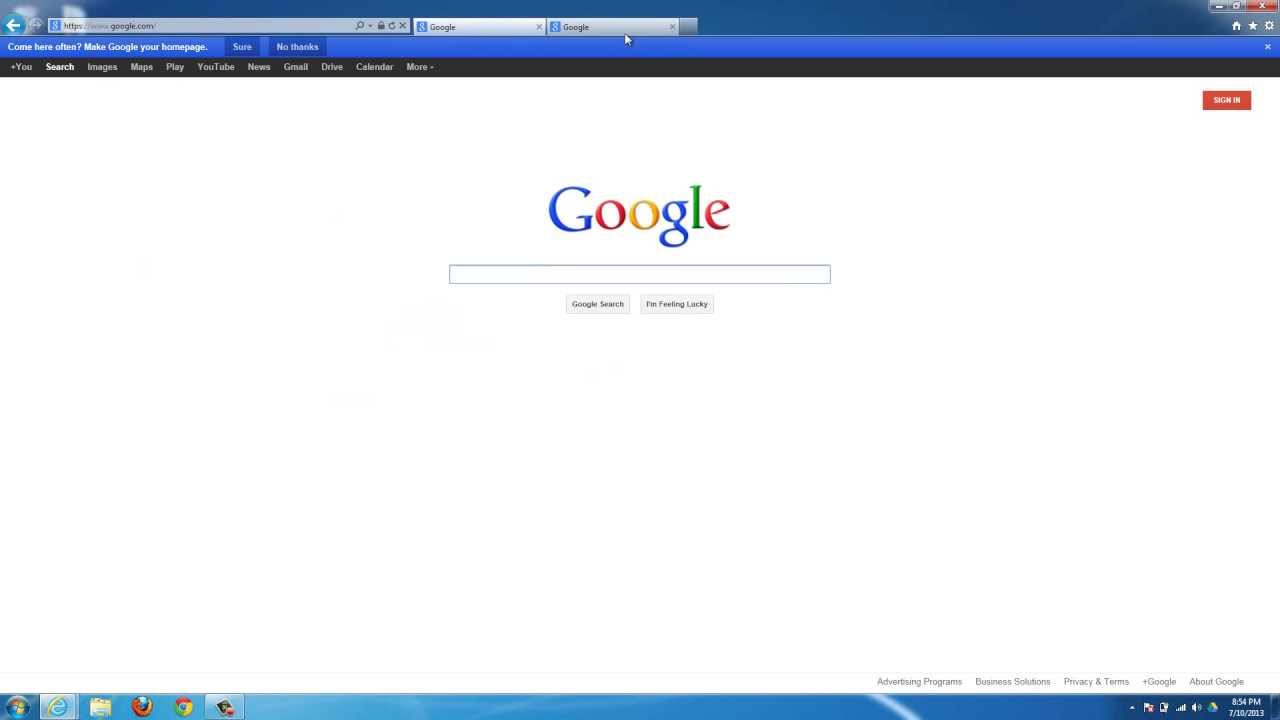
Task: Click the Google logo
Action: click(639, 214)
